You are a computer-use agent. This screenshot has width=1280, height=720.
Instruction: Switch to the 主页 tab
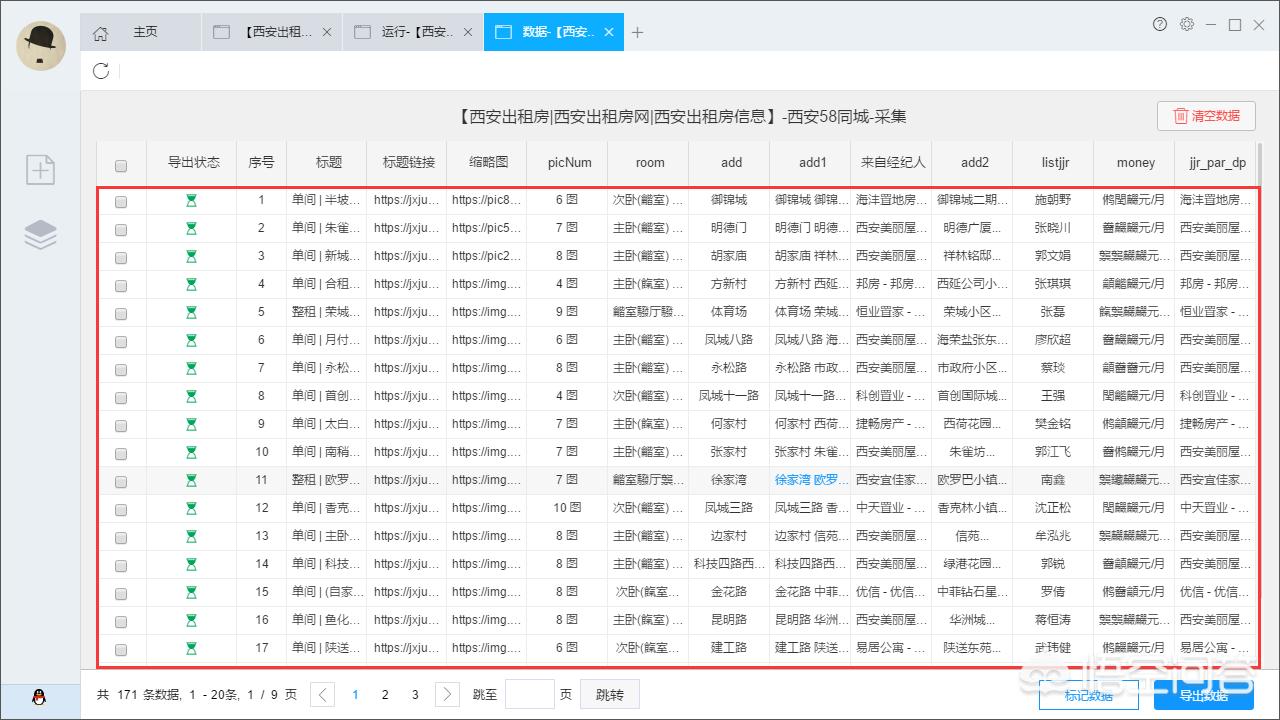(x=146, y=32)
